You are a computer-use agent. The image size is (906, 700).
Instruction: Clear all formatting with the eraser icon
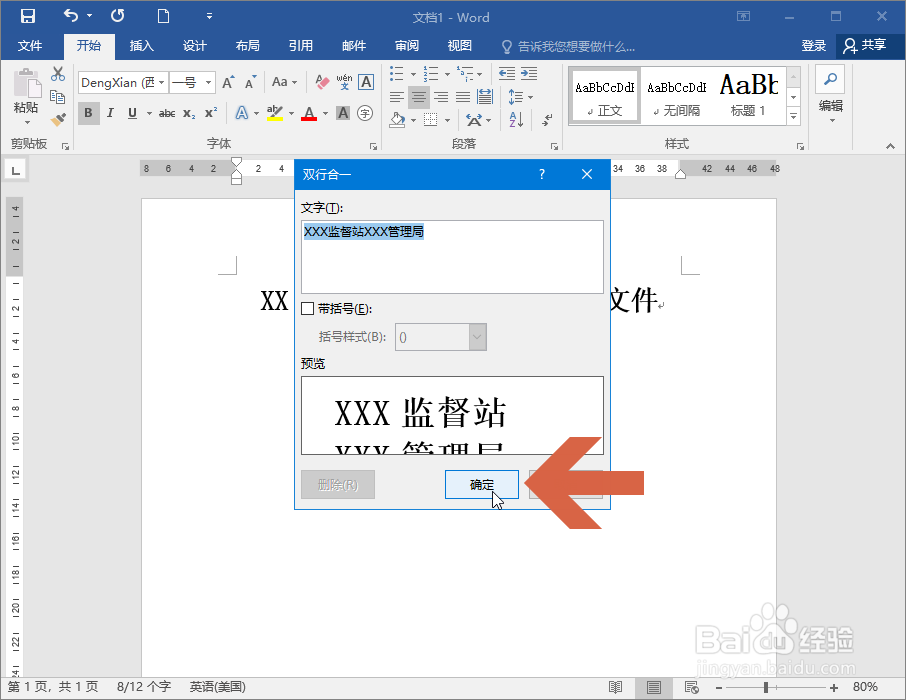pos(322,82)
